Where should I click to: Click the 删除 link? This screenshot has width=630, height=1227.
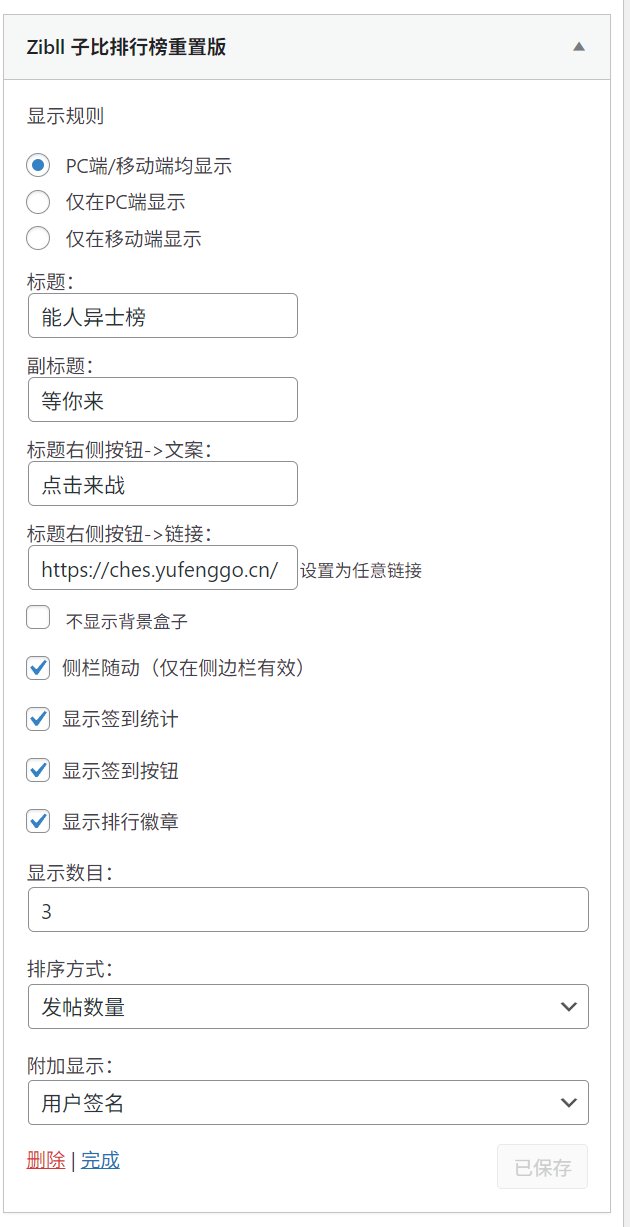click(x=45, y=1160)
